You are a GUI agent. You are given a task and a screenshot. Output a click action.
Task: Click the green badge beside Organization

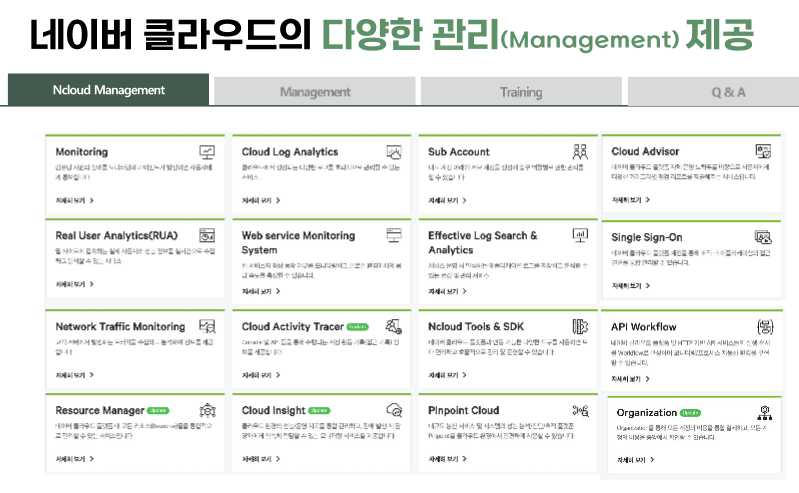[690, 413]
